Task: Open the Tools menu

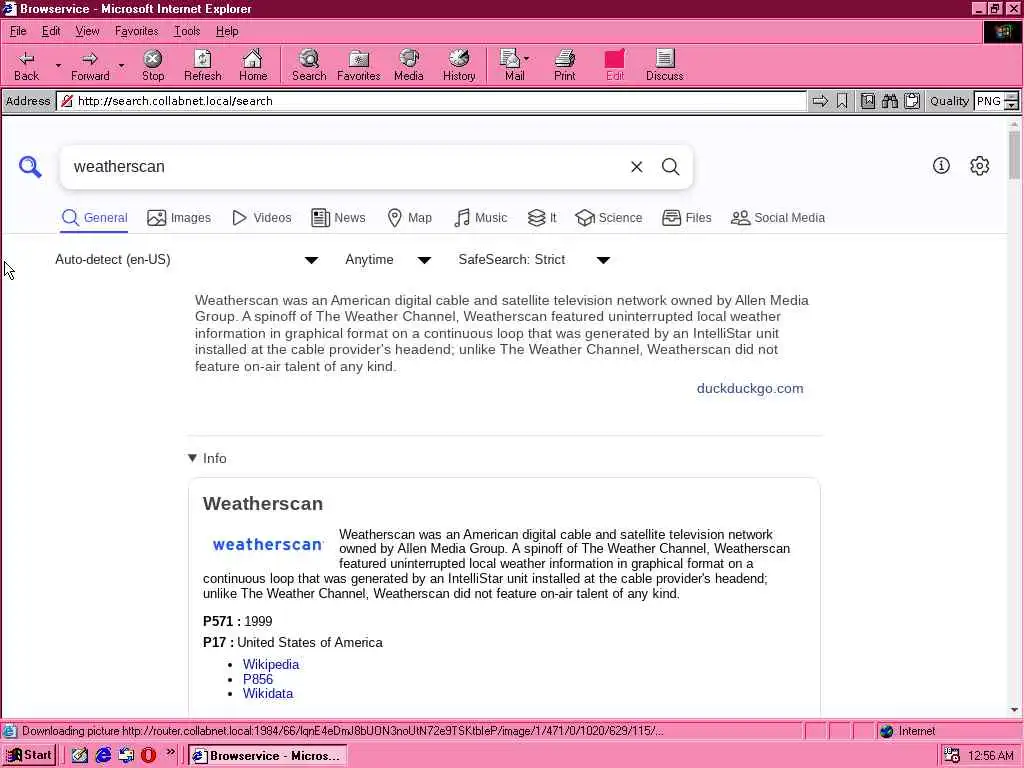Action: pyautogui.click(x=187, y=31)
